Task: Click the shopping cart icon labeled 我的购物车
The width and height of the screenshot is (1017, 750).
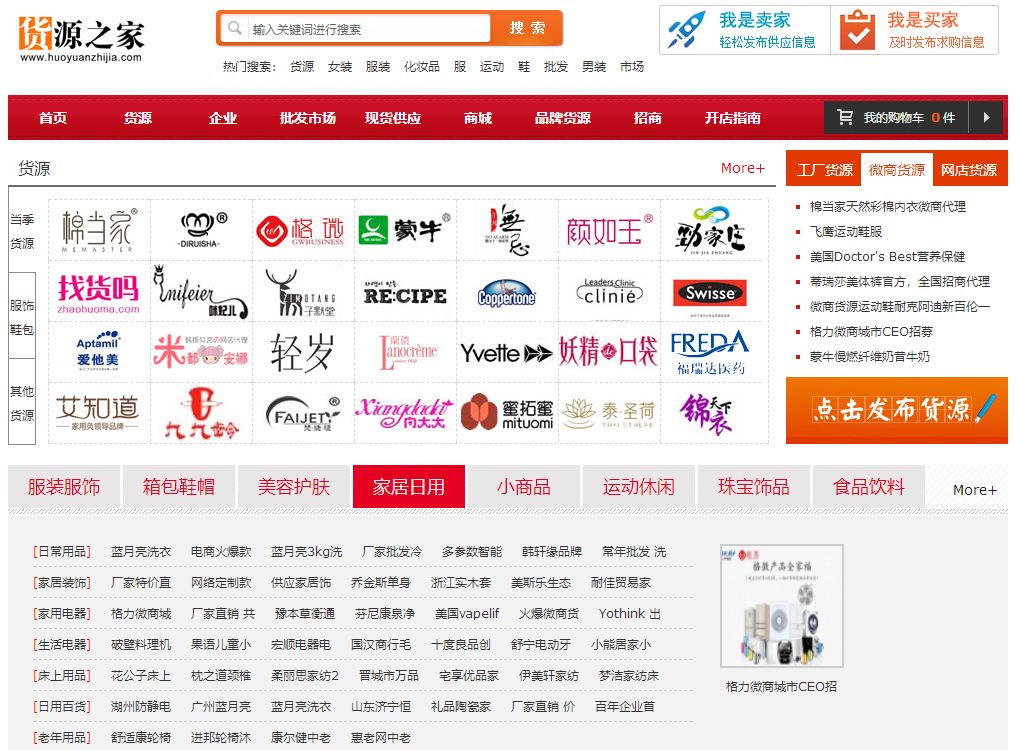Action: (846, 117)
